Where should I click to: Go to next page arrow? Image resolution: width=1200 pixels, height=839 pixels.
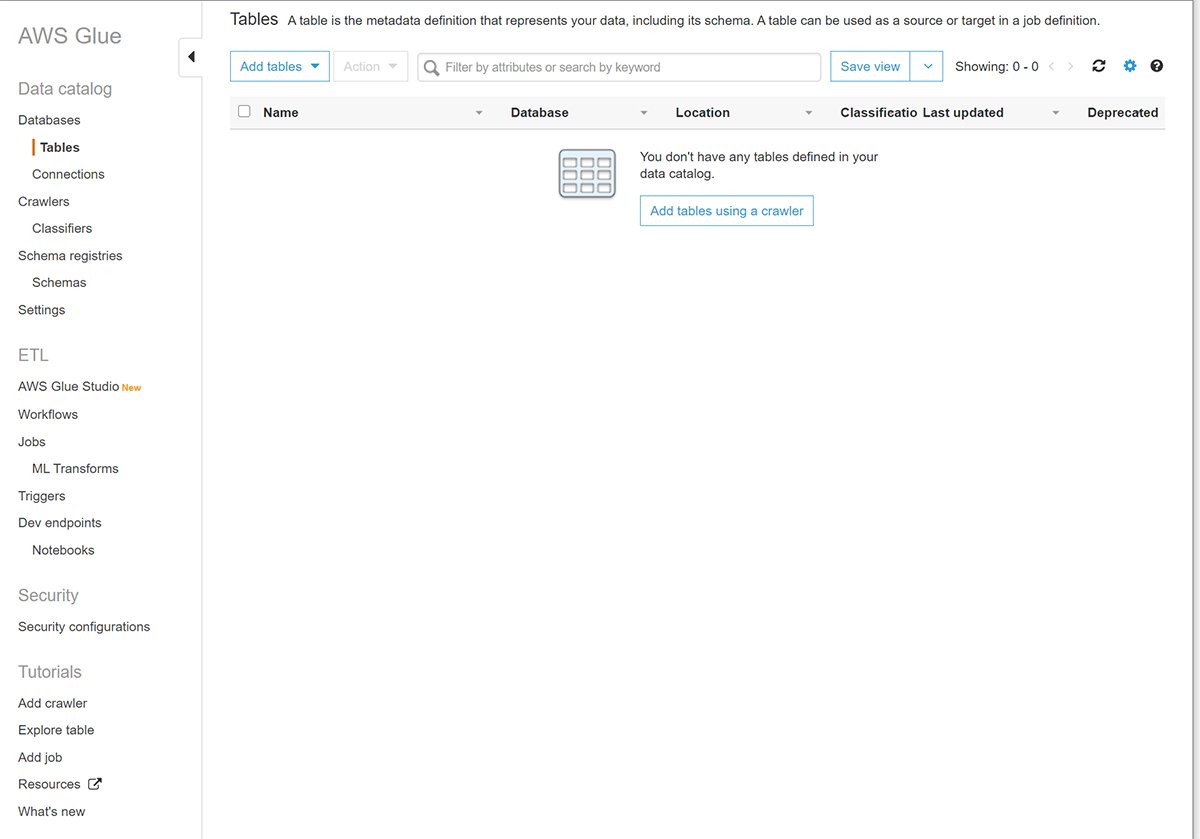1071,67
